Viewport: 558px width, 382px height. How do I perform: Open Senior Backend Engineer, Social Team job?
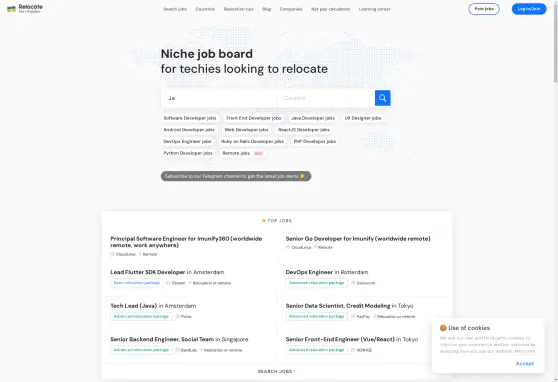coord(179,339)
